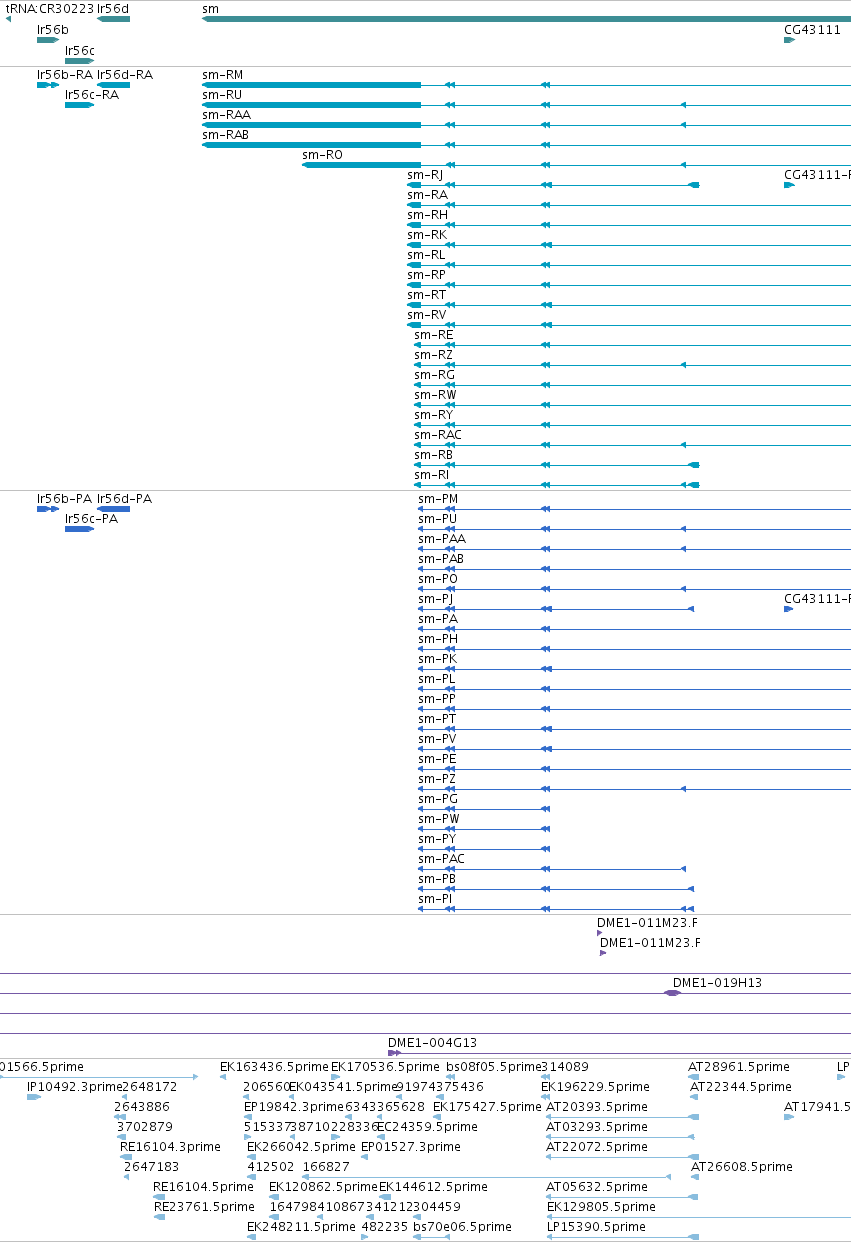Select the sm-RU transcript label
Image resolution: width=851 pixels, height=1242 pixels.
[222, 95]
